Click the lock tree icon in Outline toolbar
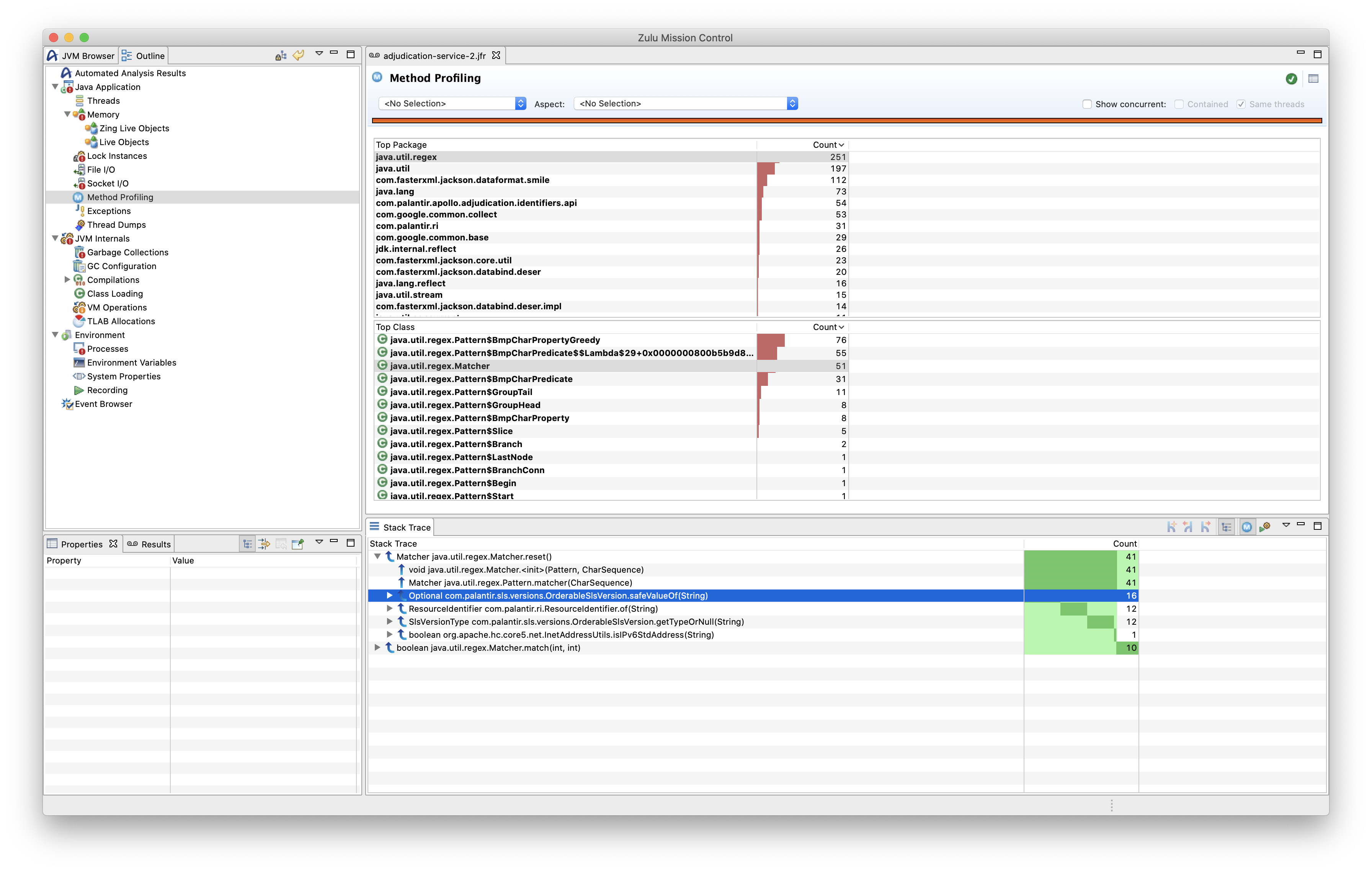 click(x=280, y=55)
